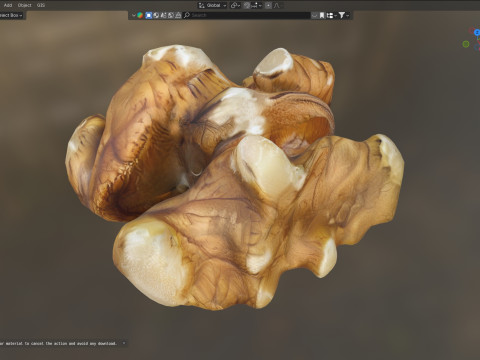Image resolution: width=480 pixels, height=360 pixels.
Task: Open the snapping options dropdown
Action: [256, 5]
